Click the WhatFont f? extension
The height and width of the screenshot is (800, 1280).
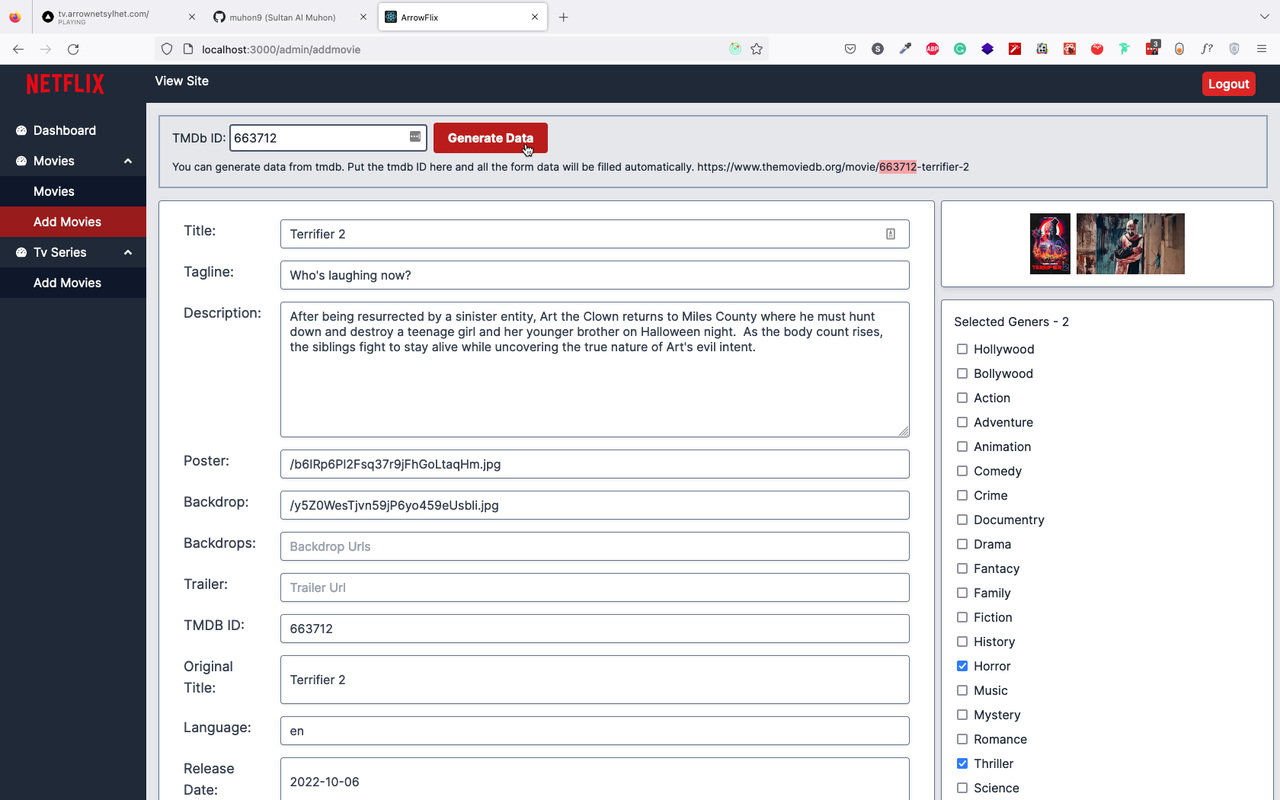1207,49
